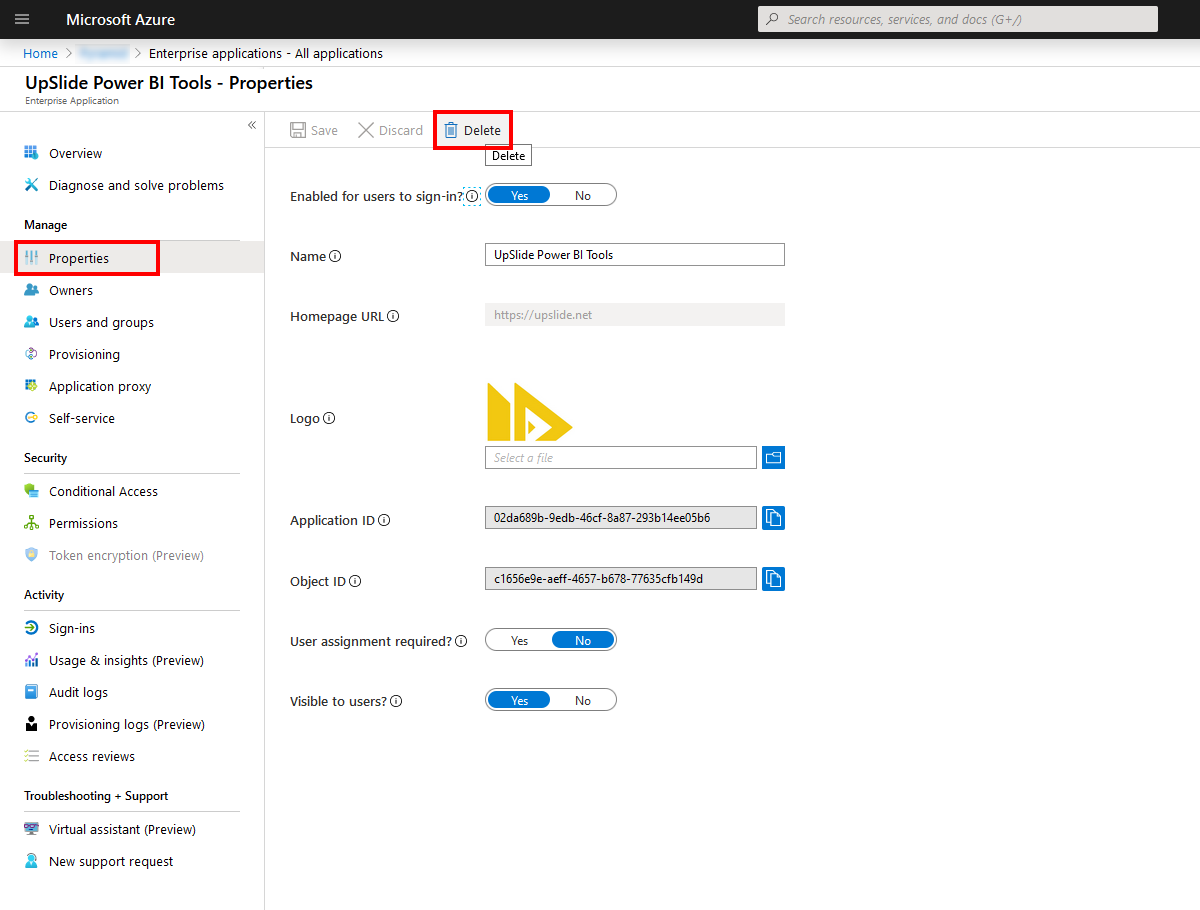Set Enabled for users to sign-in to No
The height and width of the screenshot is (910, 1200).
click(x=583, y=195)
